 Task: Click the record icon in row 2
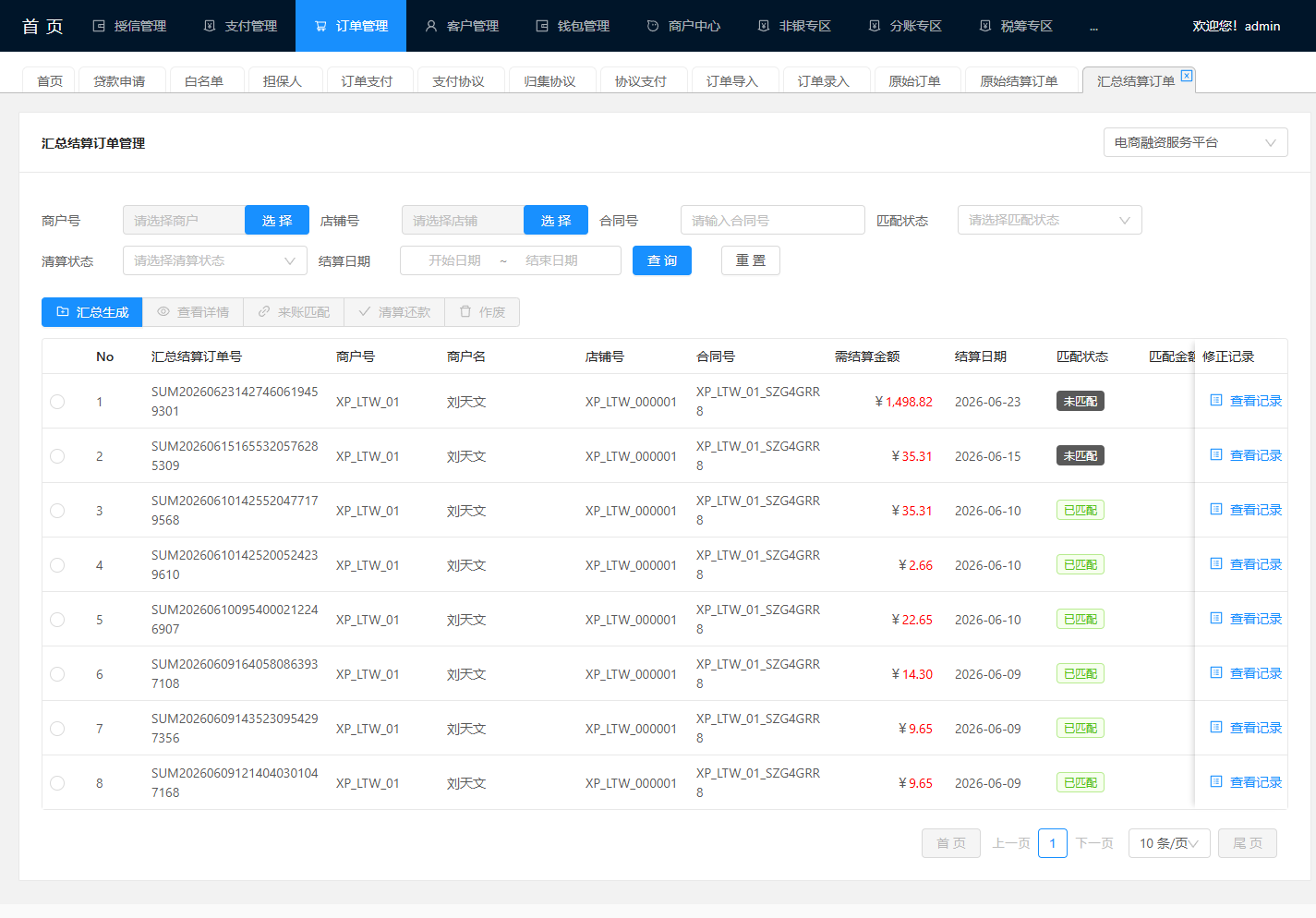point(1216,454)
